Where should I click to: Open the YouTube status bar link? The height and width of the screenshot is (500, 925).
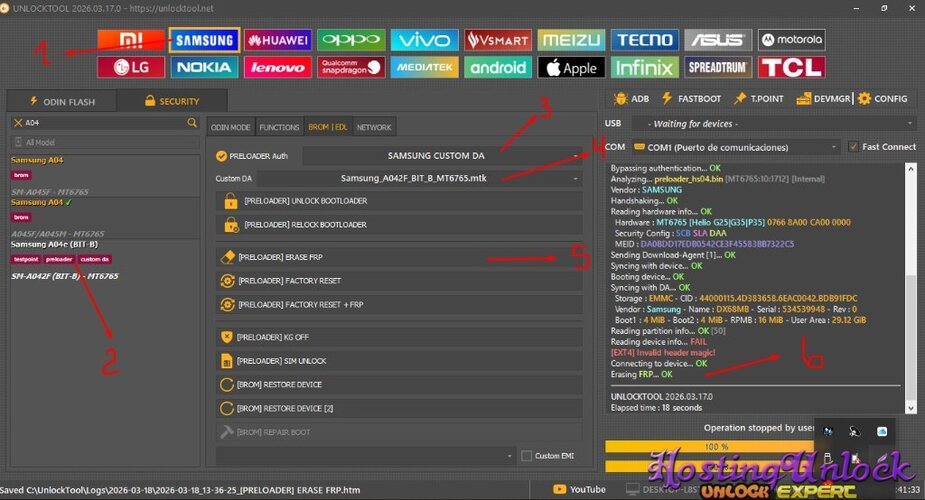coord(579,489)
